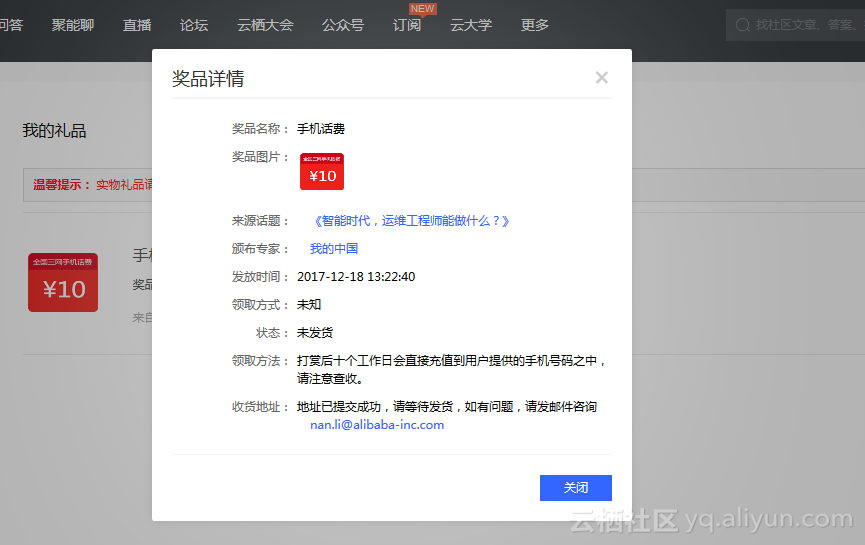865x545 pixels.
Task: Open the 论坛 nav item
Action: (194, 25)
